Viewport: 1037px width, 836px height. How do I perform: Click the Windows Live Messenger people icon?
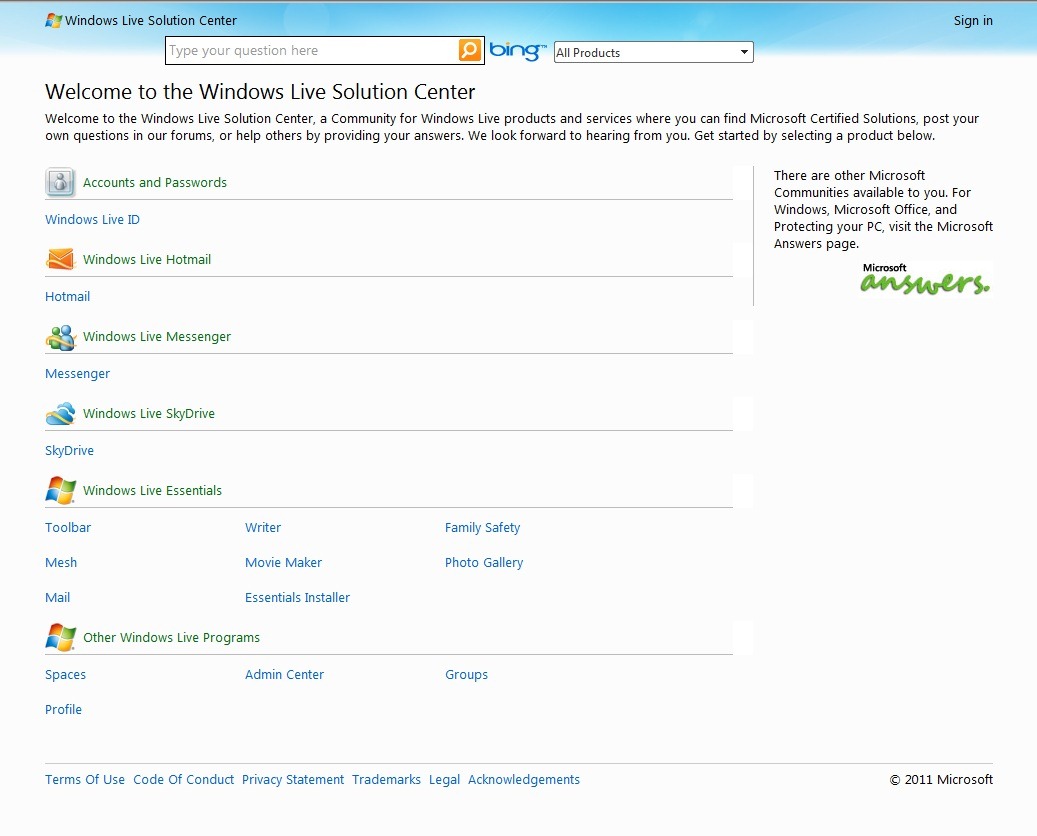61,337
